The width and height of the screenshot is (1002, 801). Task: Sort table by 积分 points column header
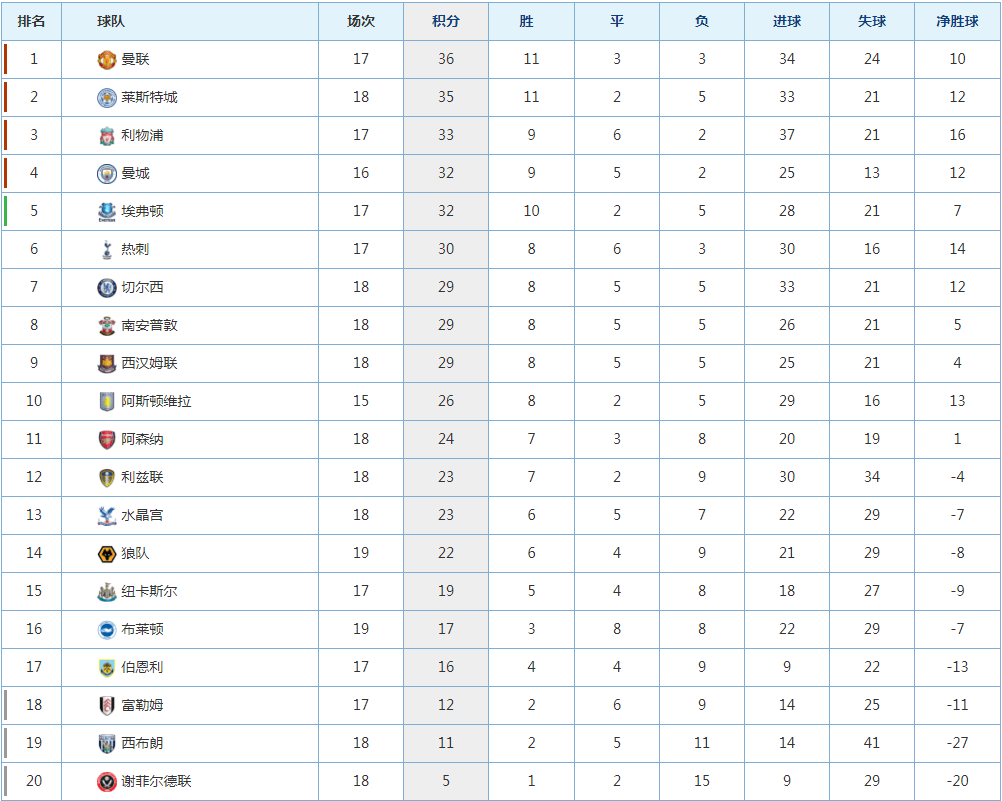(x=445, y=21)
